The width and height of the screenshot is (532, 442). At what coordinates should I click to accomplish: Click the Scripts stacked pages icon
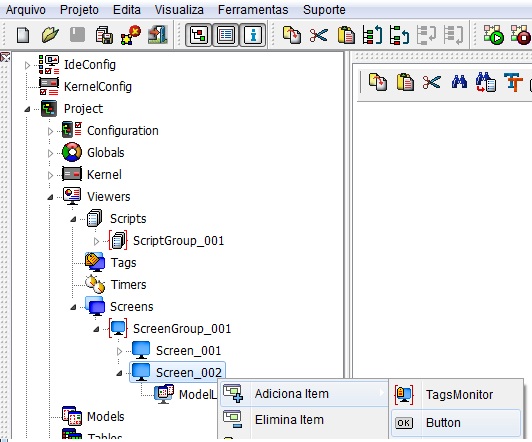pyautogui.click(x=94, y=218)
